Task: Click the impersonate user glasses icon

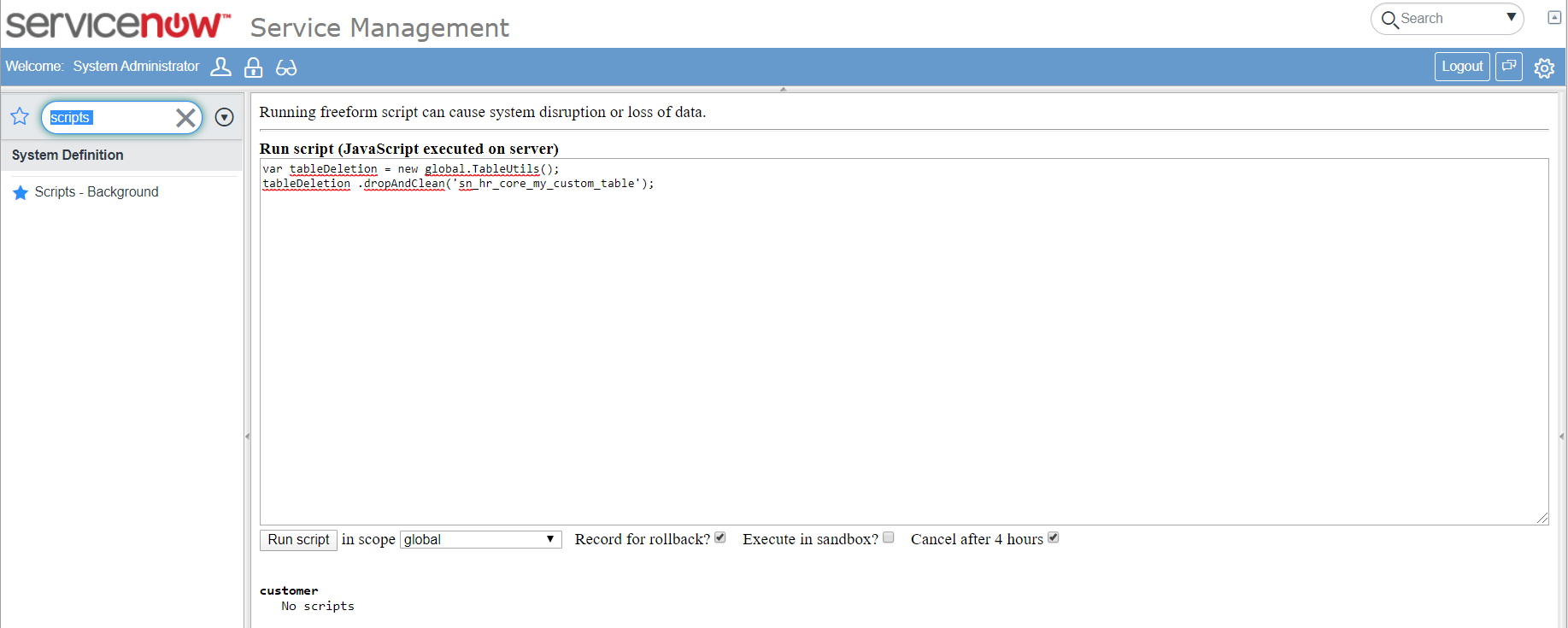Action: (x=286, y=67)
